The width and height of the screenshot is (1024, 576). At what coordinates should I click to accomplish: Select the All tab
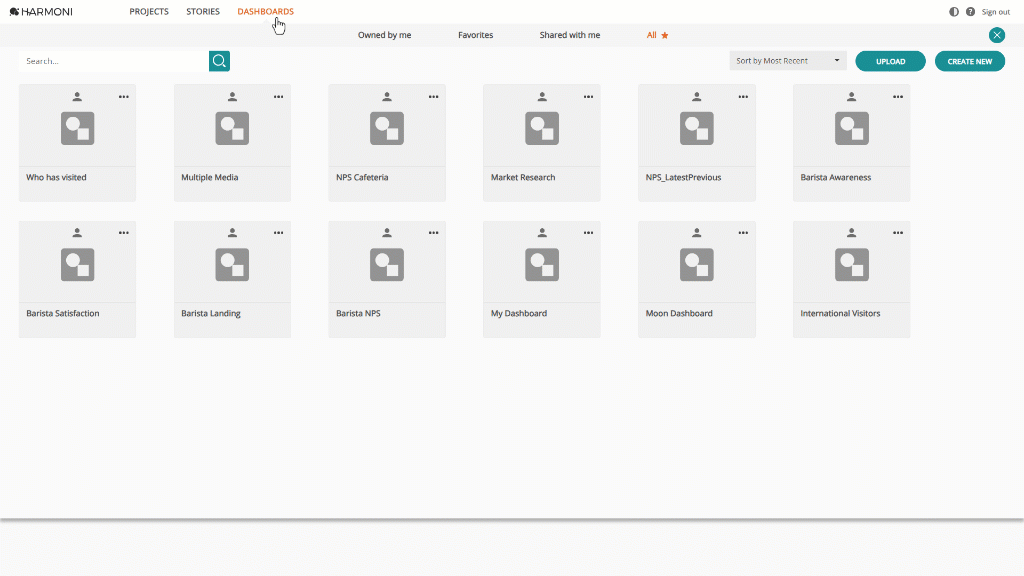pyautogui.click(x=657, y=35)
